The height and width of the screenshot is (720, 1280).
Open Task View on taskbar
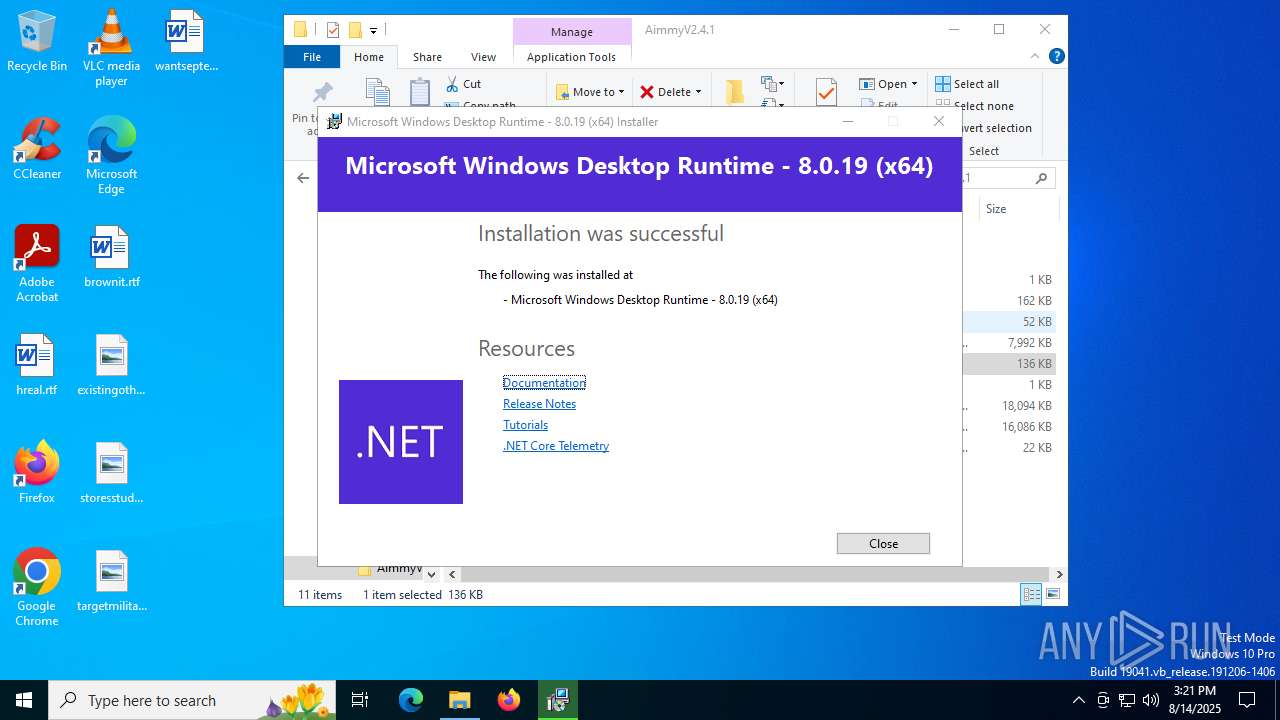pos(360,700)
